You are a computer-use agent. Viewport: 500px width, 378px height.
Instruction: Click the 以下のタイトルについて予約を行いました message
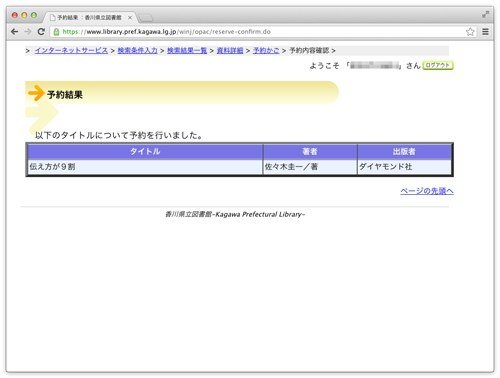click(x=119, y=135)
